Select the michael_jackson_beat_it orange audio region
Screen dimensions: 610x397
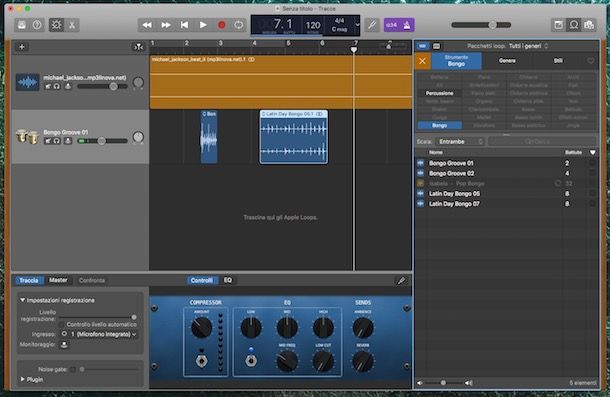click(281, 82)
